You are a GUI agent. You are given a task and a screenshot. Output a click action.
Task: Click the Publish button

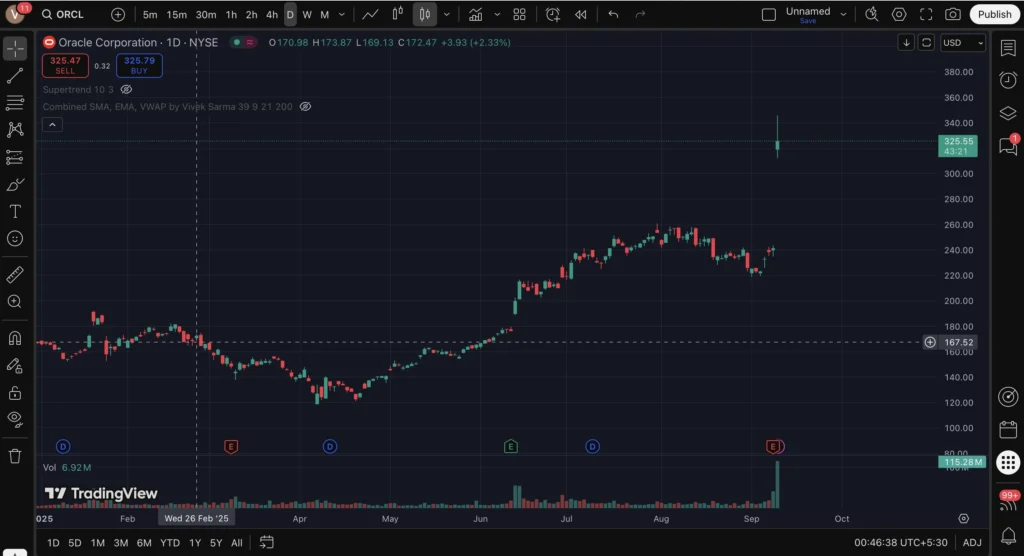[x=994, y=14]
